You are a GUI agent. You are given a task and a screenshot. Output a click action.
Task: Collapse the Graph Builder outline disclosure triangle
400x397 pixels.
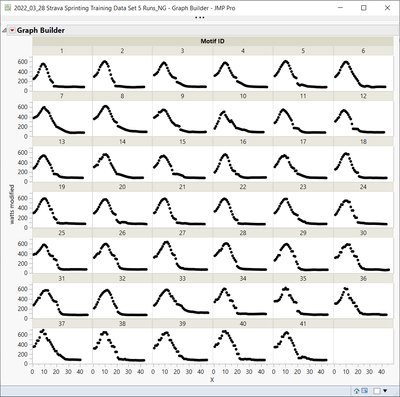click(4, 30)
